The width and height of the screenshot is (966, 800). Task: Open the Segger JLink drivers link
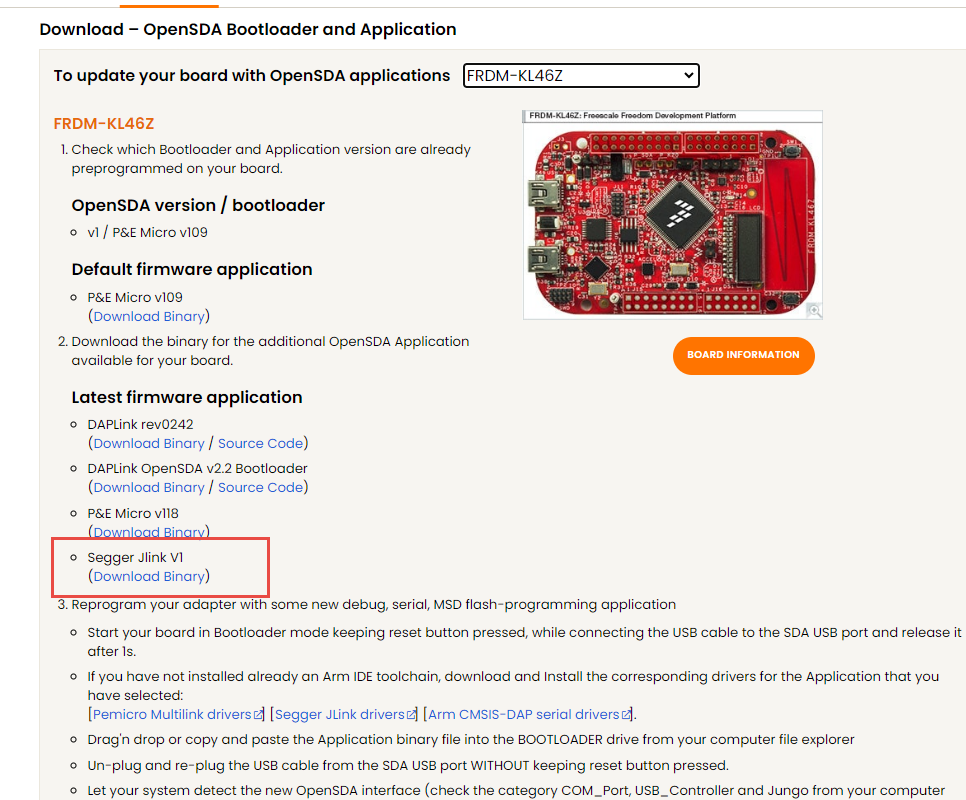pos(339,714)
